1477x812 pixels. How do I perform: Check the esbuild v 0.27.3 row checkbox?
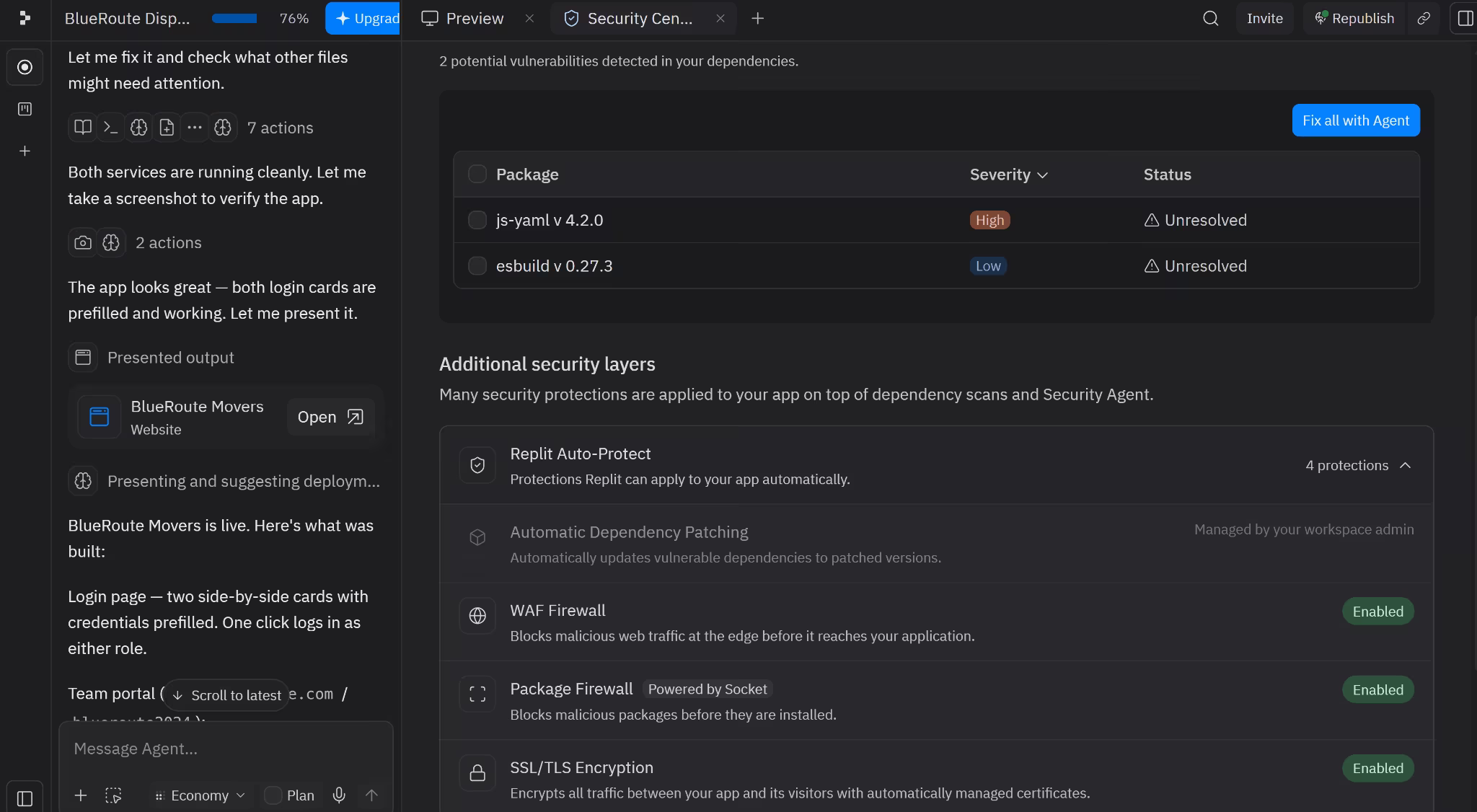(477, 266)
